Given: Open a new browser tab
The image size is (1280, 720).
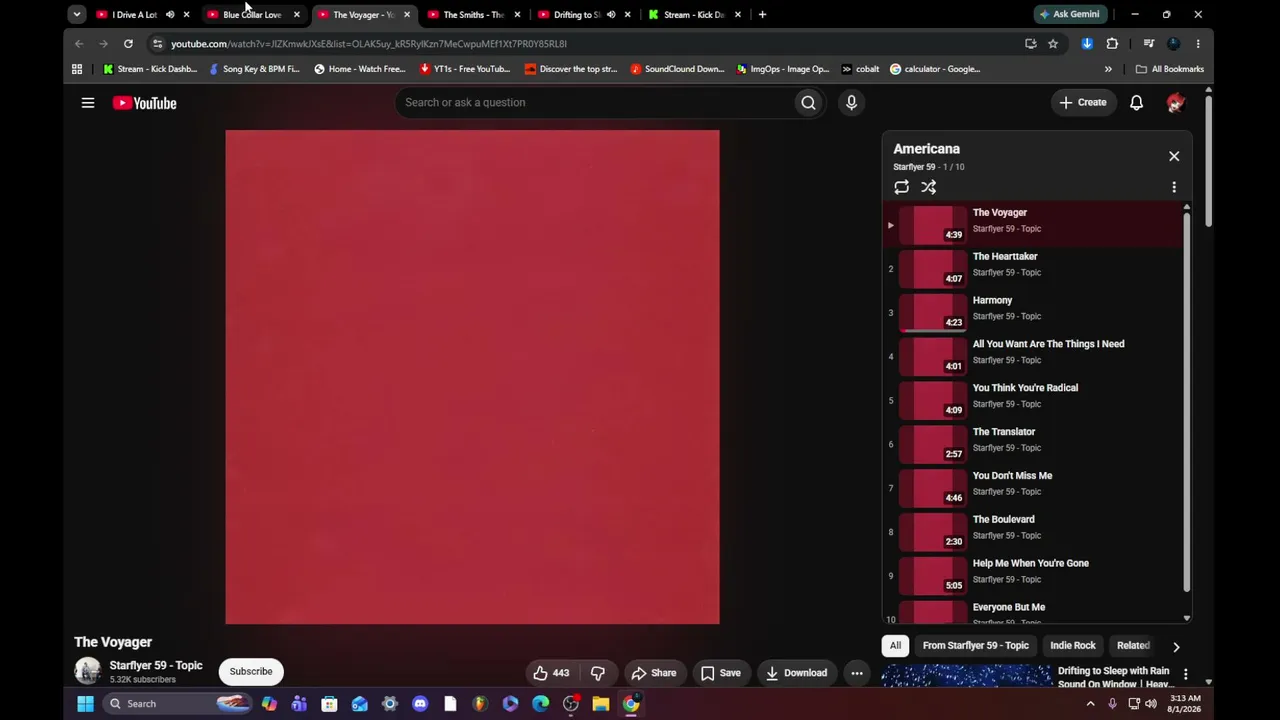Looking at the screenshot, I should tap(762, 15).
